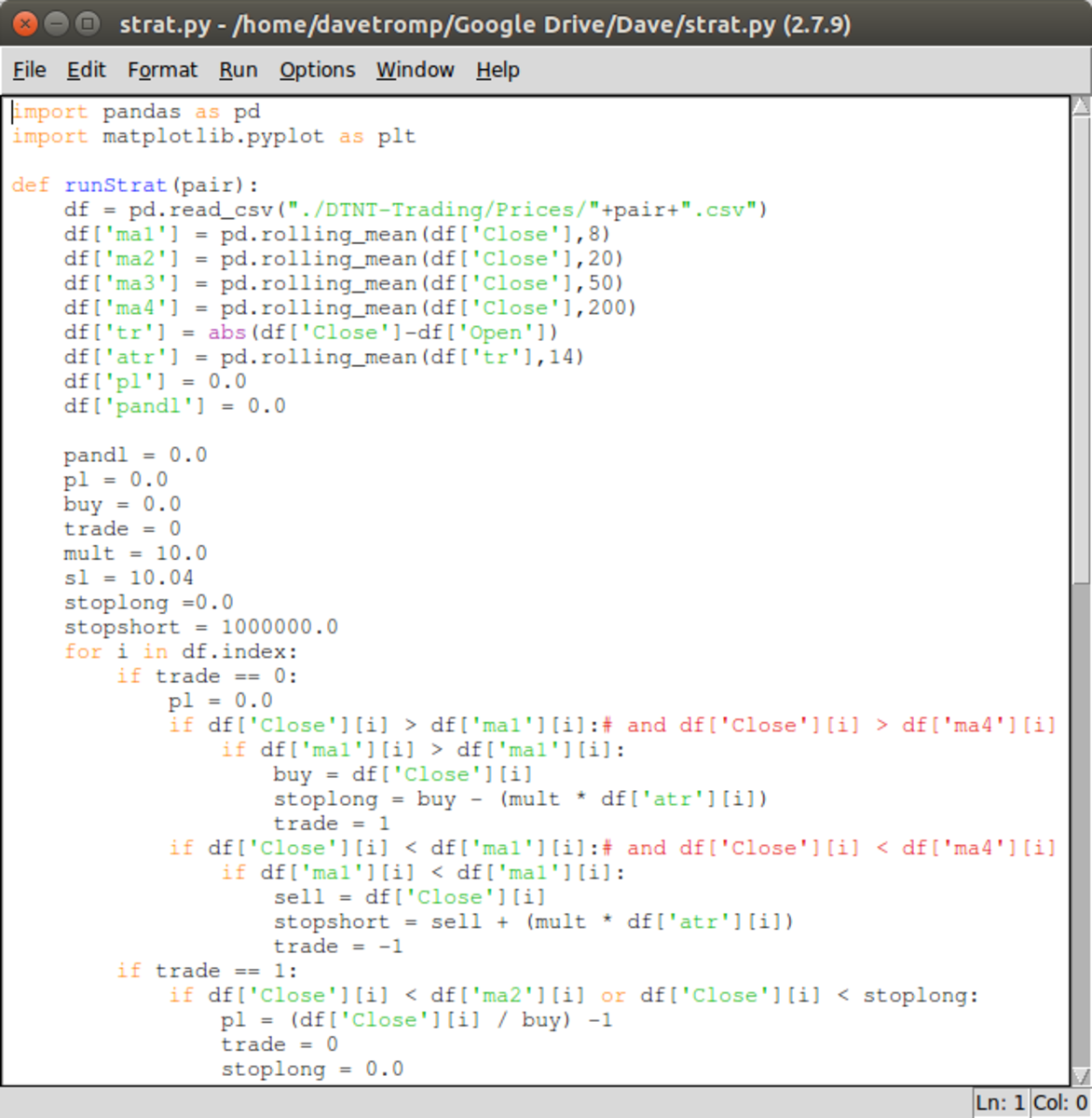Open the Window menu
This screenshot has width=1092, height=1118.
415,70
